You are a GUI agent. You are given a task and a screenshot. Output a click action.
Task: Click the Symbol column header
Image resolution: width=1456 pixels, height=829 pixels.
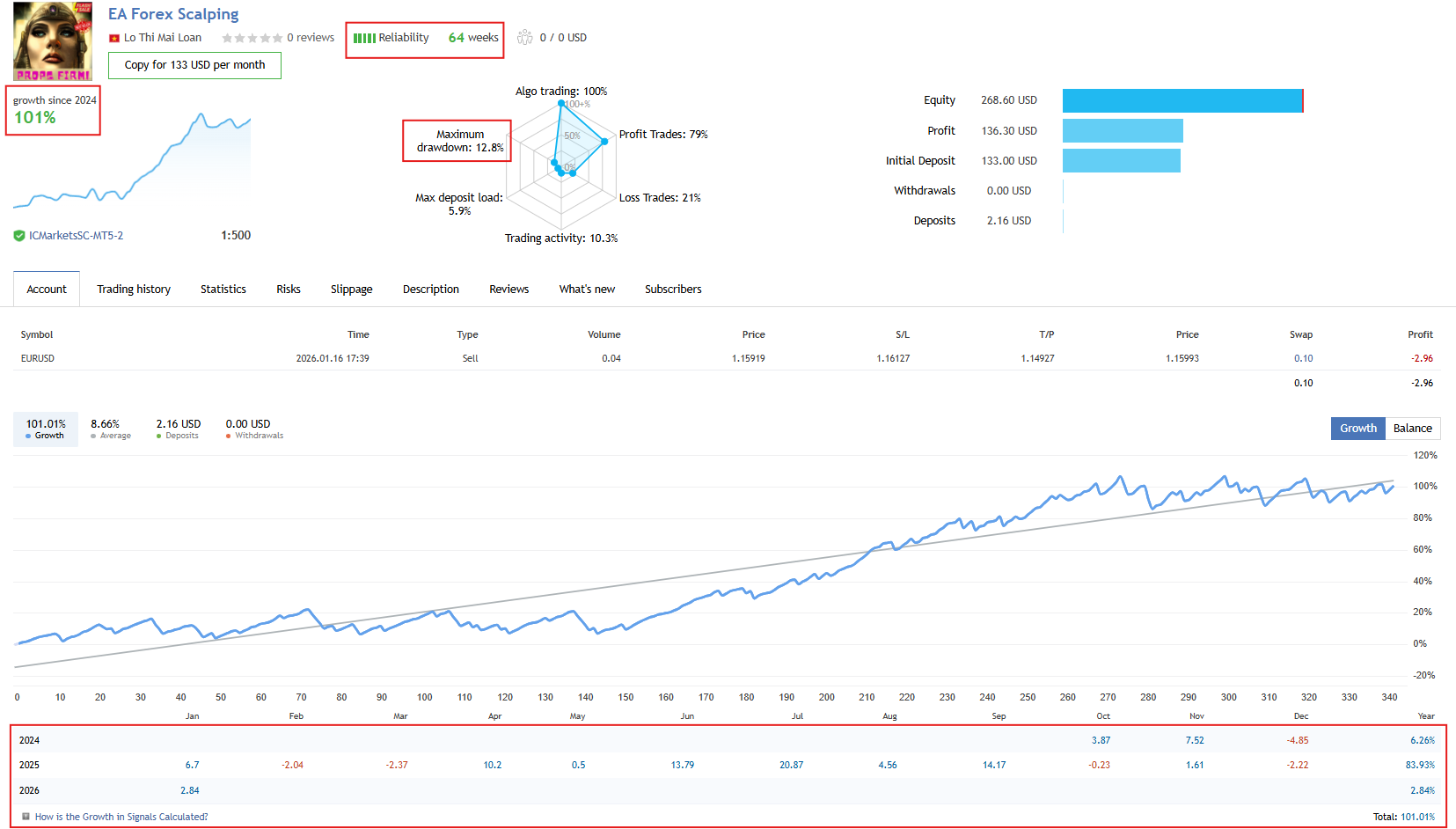coord(37,334)
